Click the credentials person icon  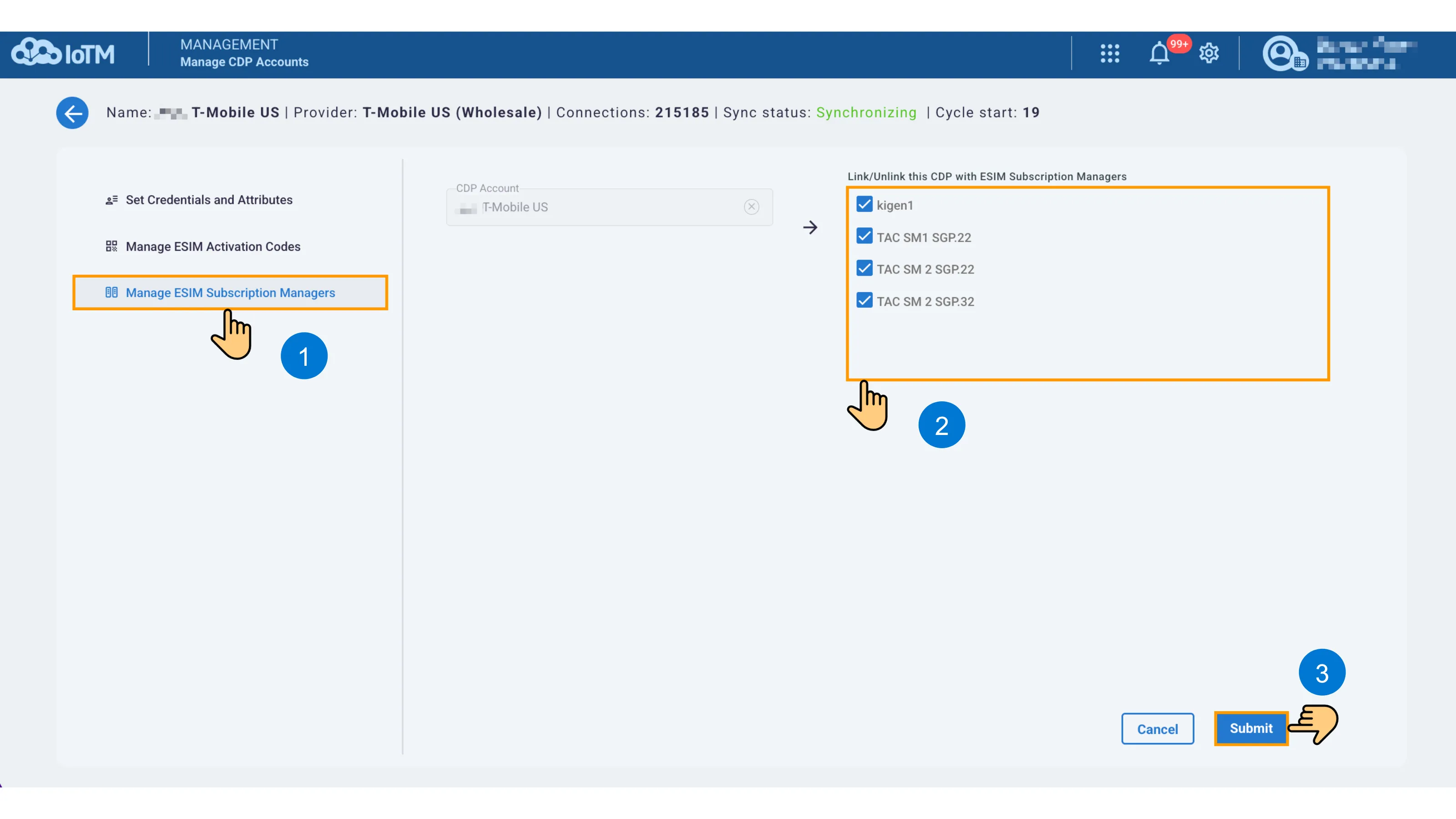coord(111,200)
